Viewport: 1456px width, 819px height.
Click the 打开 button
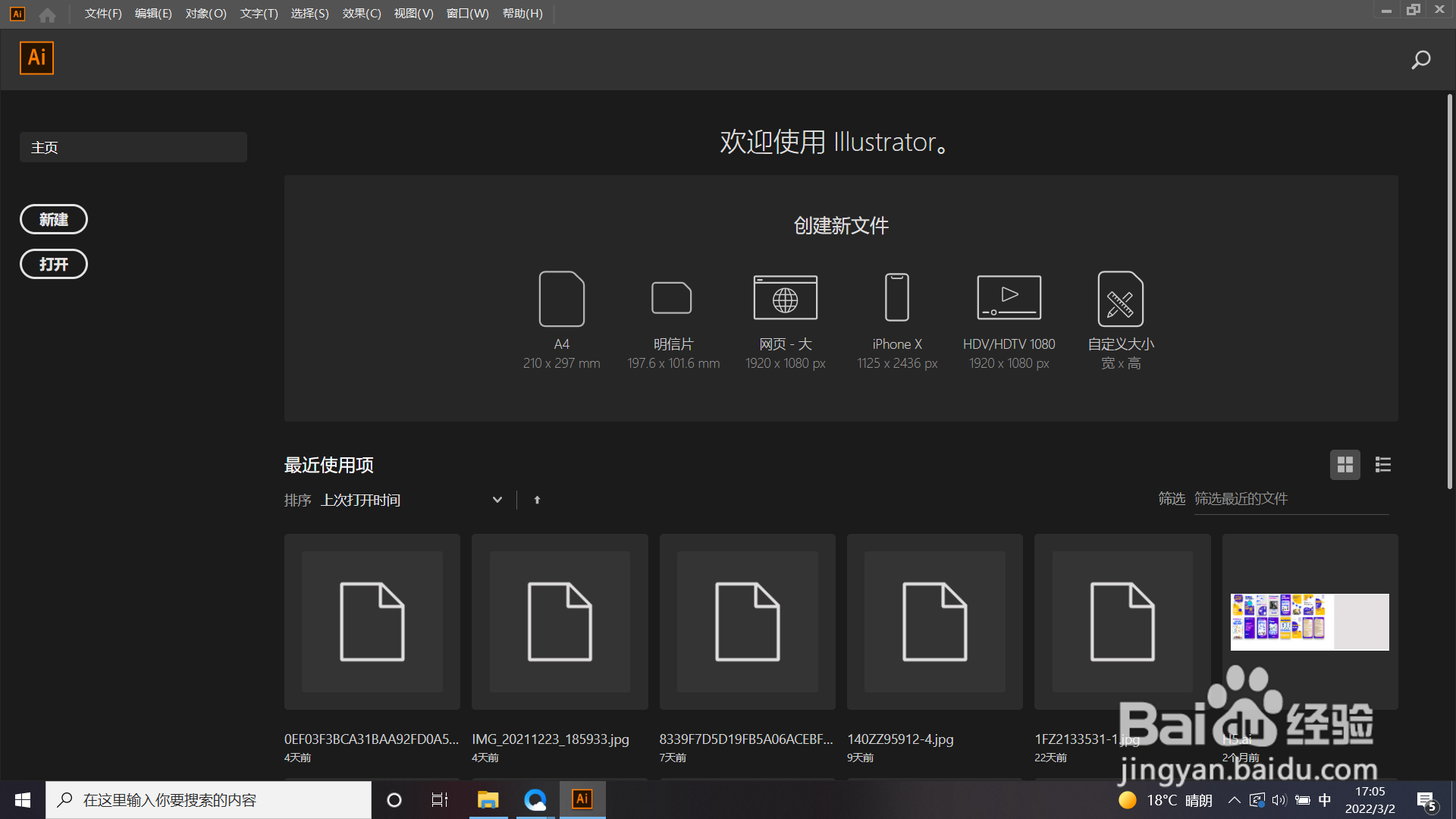(x=54, y=264)
